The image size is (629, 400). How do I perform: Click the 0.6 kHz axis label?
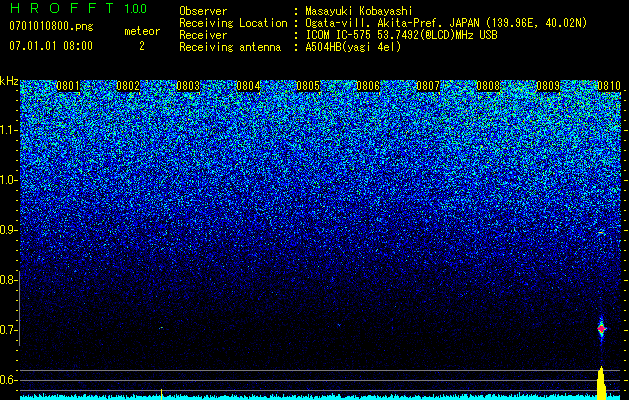[x=8, y=380]
